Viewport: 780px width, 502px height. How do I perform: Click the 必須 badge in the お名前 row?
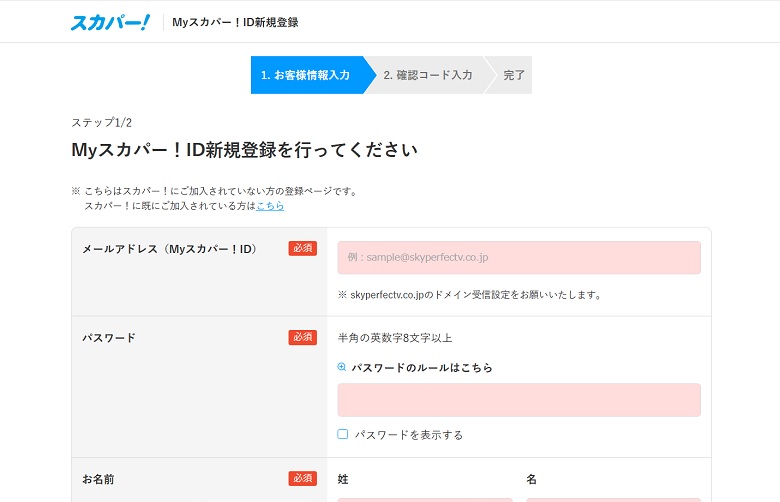click(x=302, y=479)
